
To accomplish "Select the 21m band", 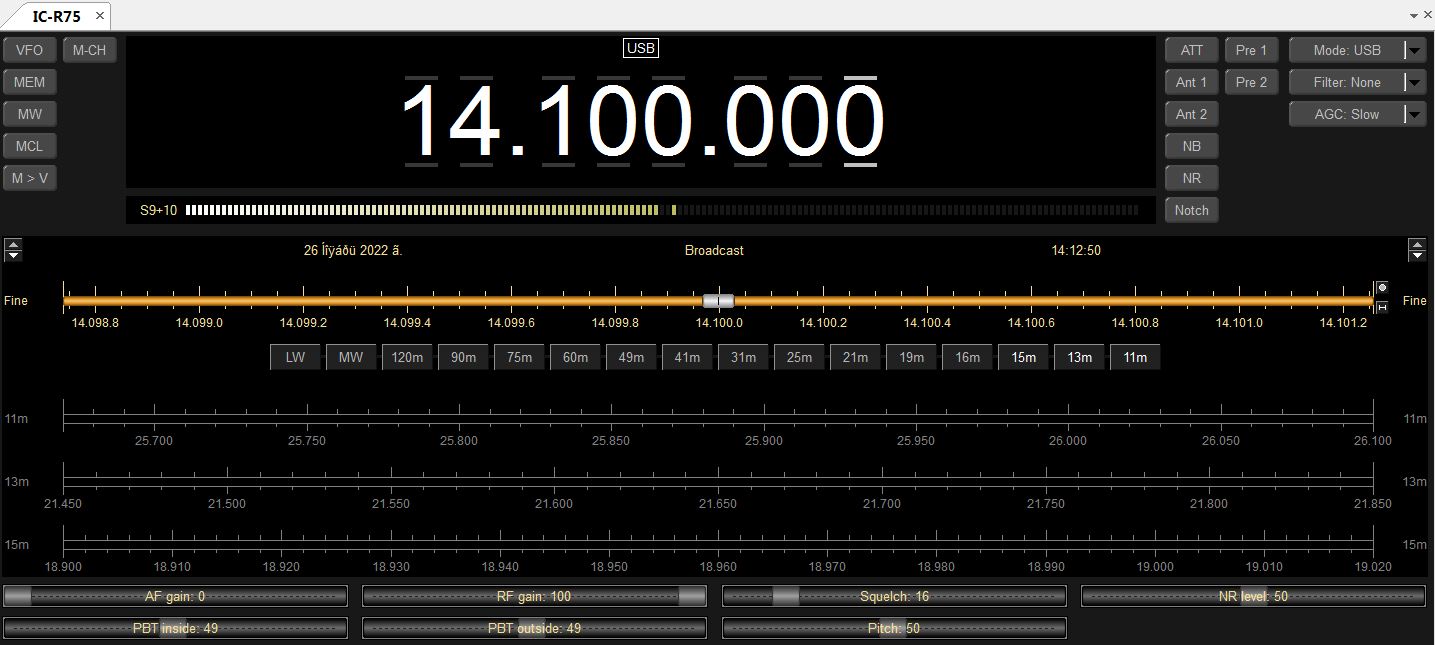I will pyautogui.click(x=855, y=357).
